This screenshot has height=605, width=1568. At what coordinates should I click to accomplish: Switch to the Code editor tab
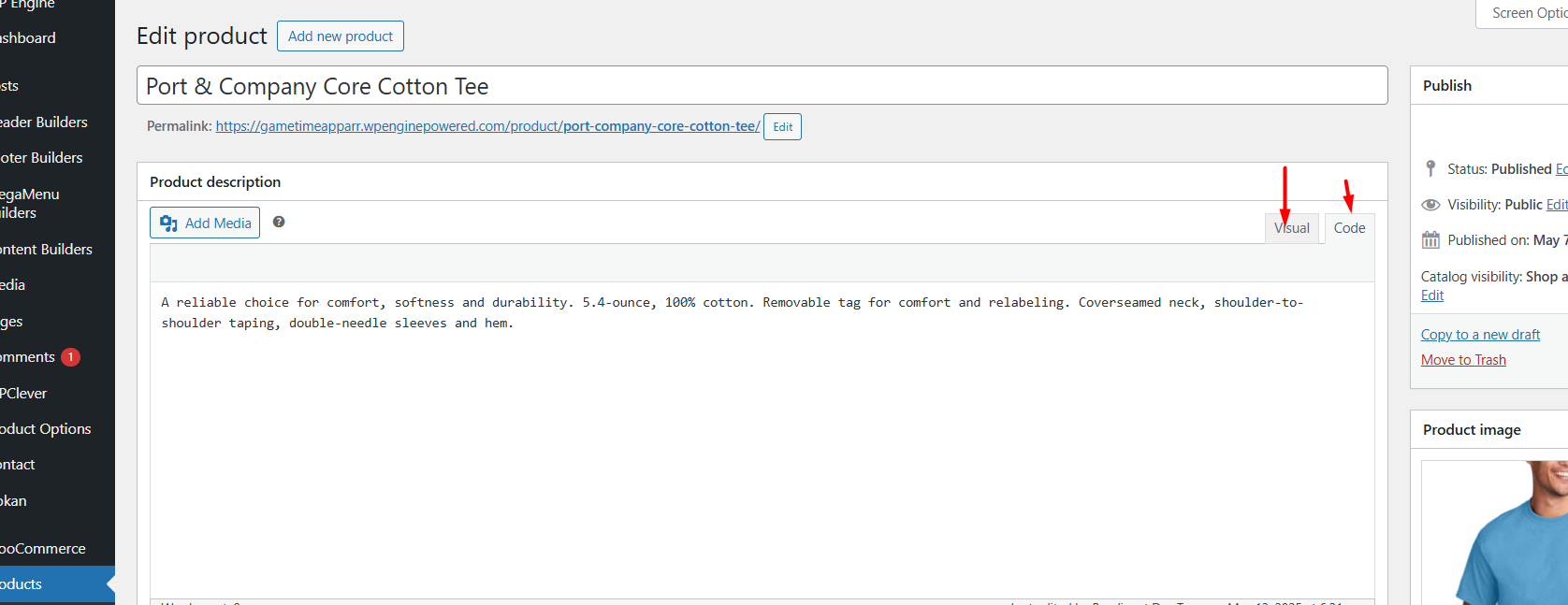pos(1349,228)
